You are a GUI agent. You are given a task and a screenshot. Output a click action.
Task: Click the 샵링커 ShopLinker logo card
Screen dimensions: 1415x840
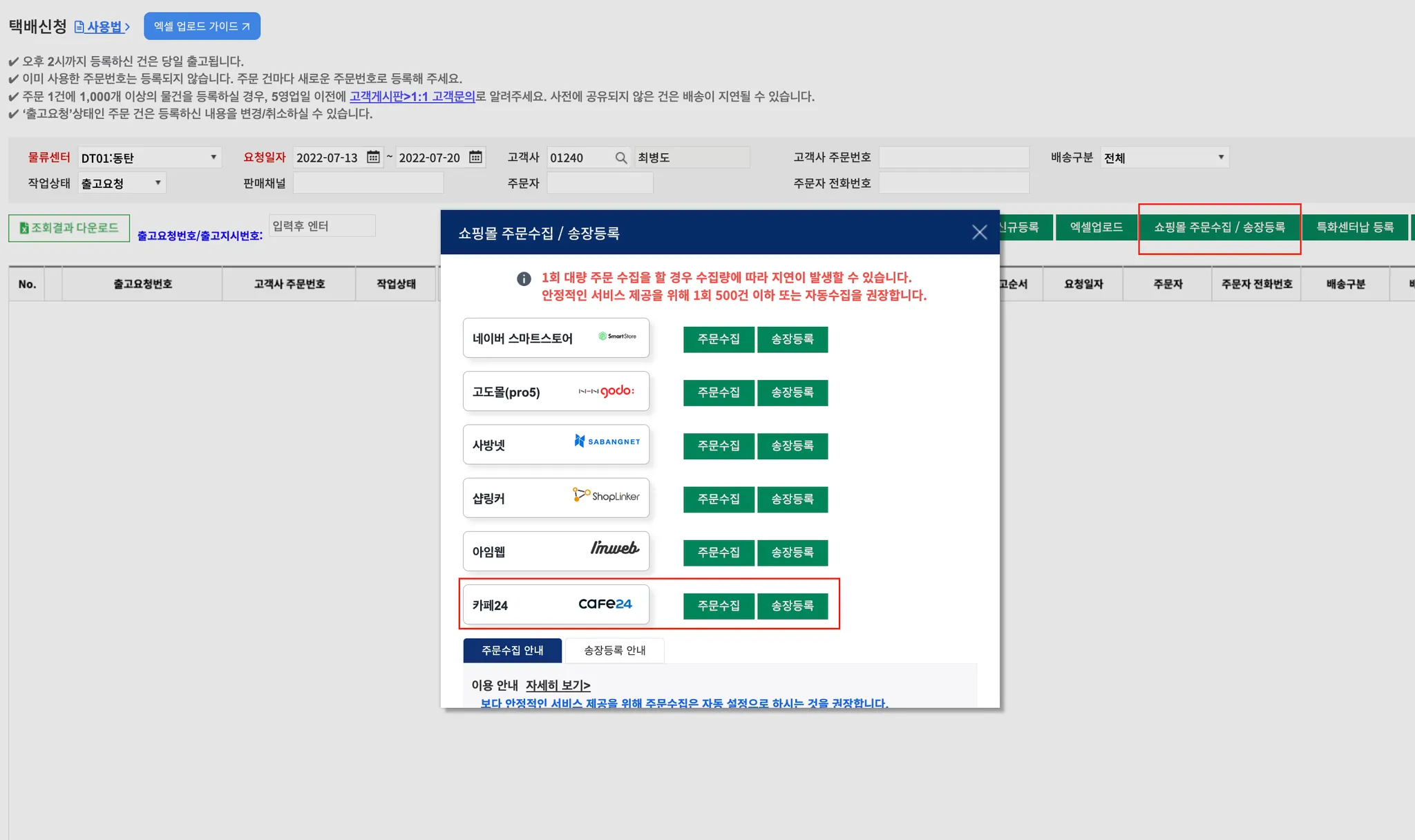click(x=555, y=497)
